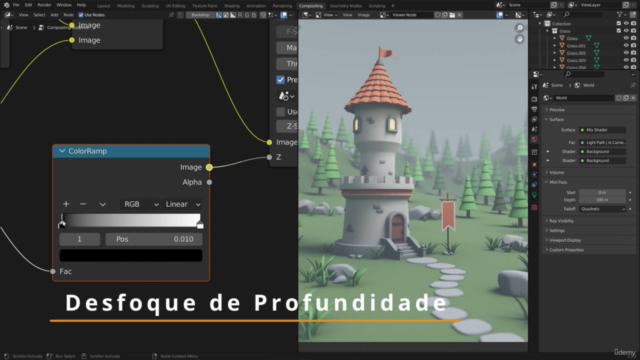
Task: Expand the Grass.001 object row
Action: point(555,46)
